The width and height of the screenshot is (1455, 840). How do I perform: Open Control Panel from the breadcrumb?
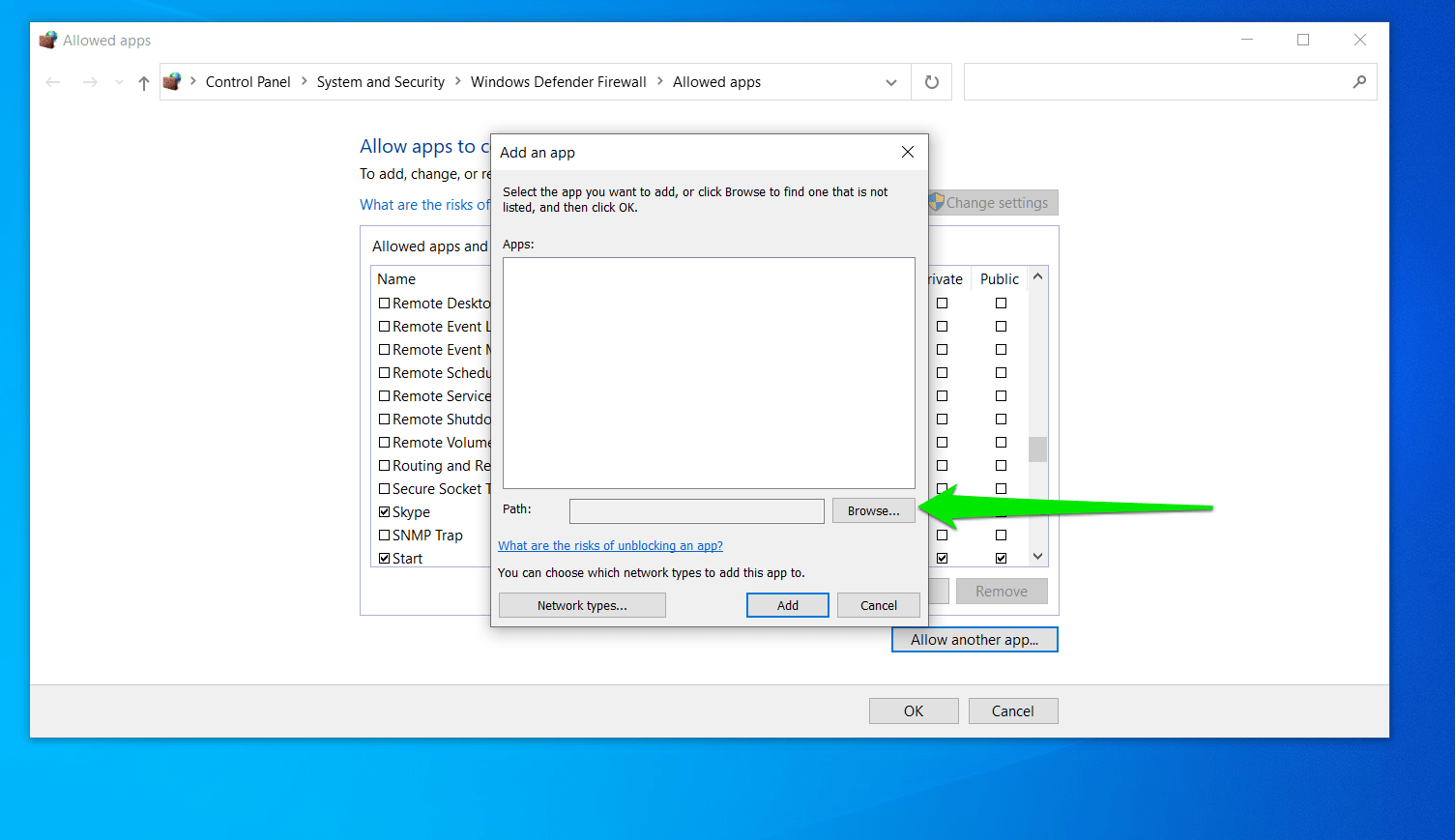(248, 81)
